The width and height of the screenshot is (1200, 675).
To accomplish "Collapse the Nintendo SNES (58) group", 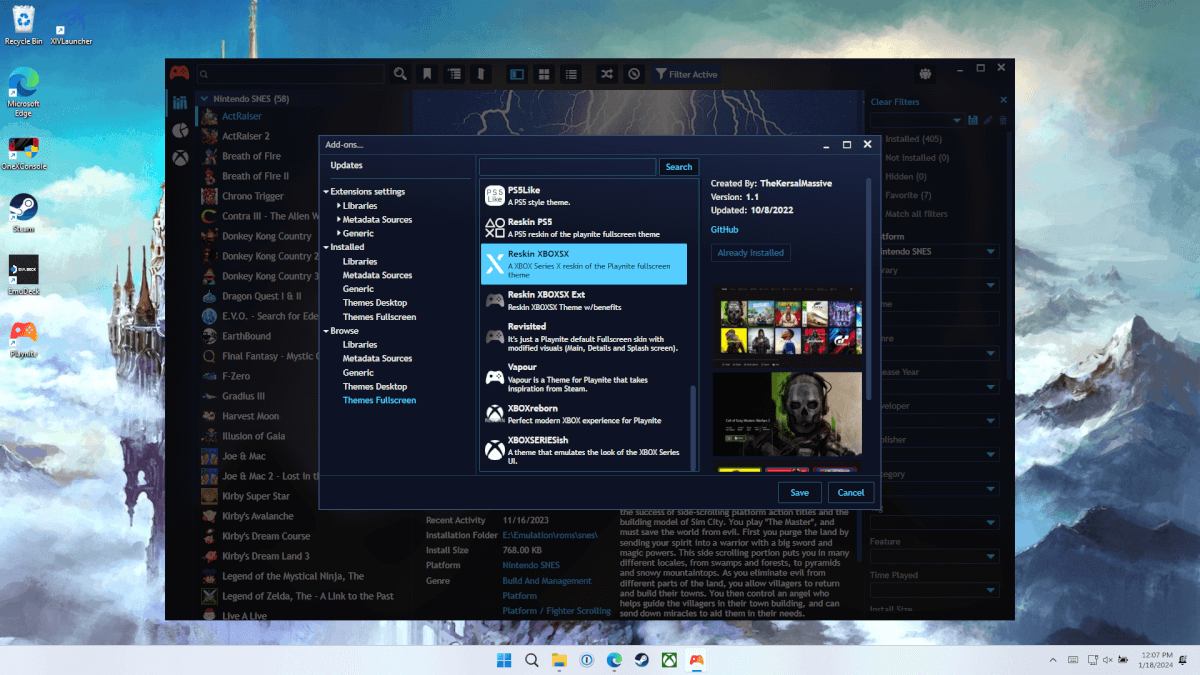I will [x=204, y=99].
